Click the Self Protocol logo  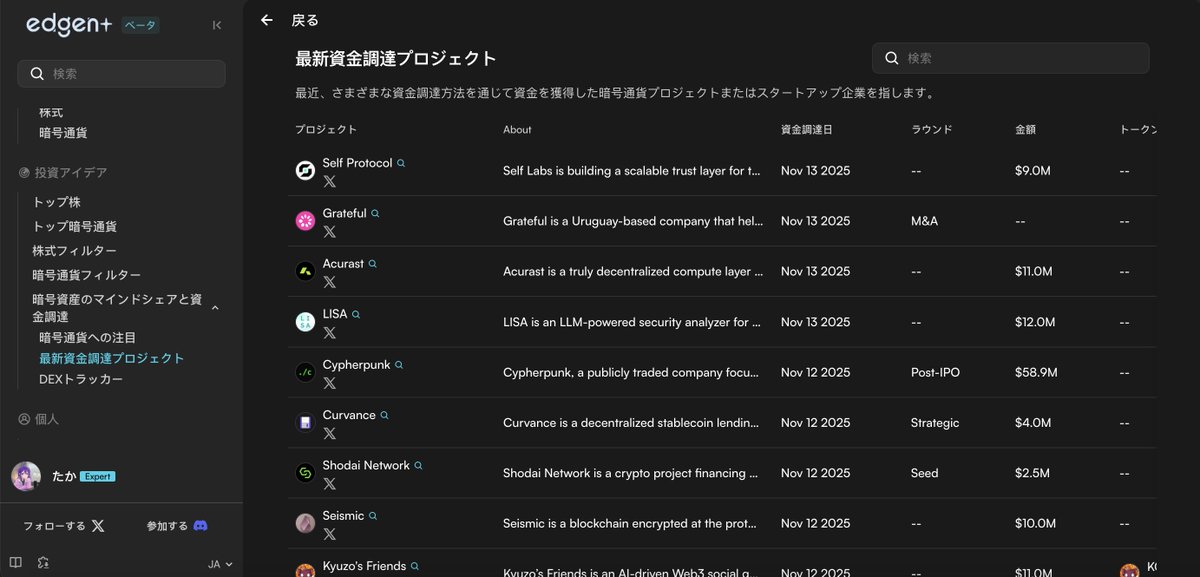pos(305,171)
